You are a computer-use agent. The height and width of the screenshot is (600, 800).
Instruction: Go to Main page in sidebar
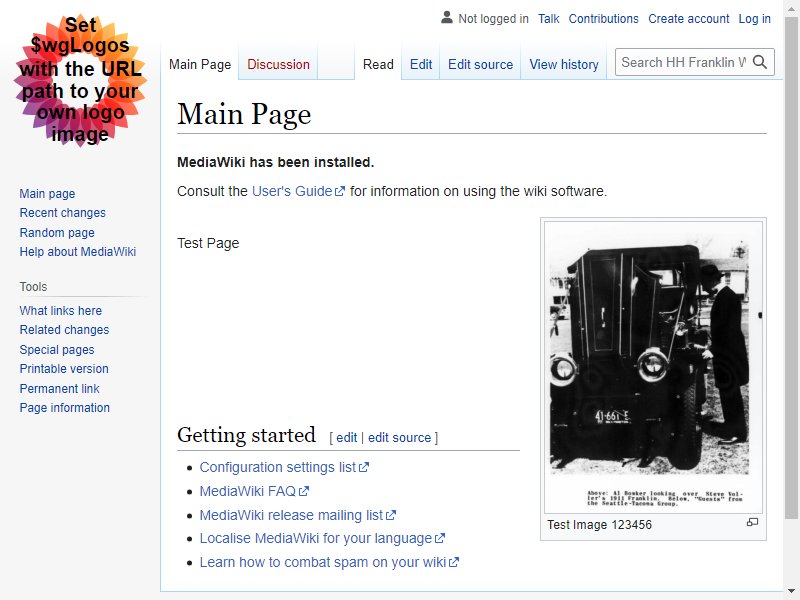[x=47, y=194]
